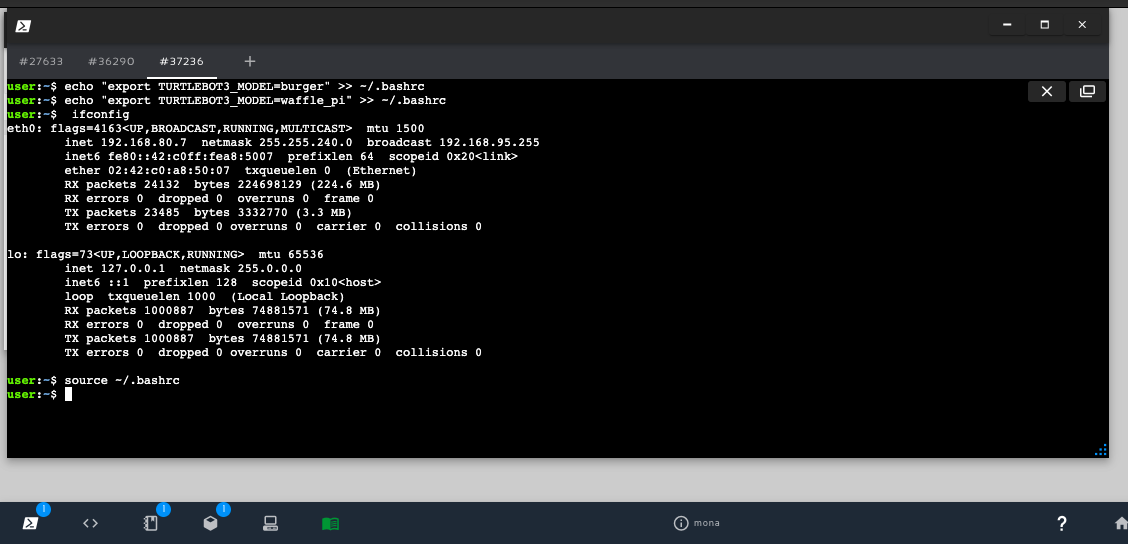Close the terminal pane with X button

pos(1047,91)
